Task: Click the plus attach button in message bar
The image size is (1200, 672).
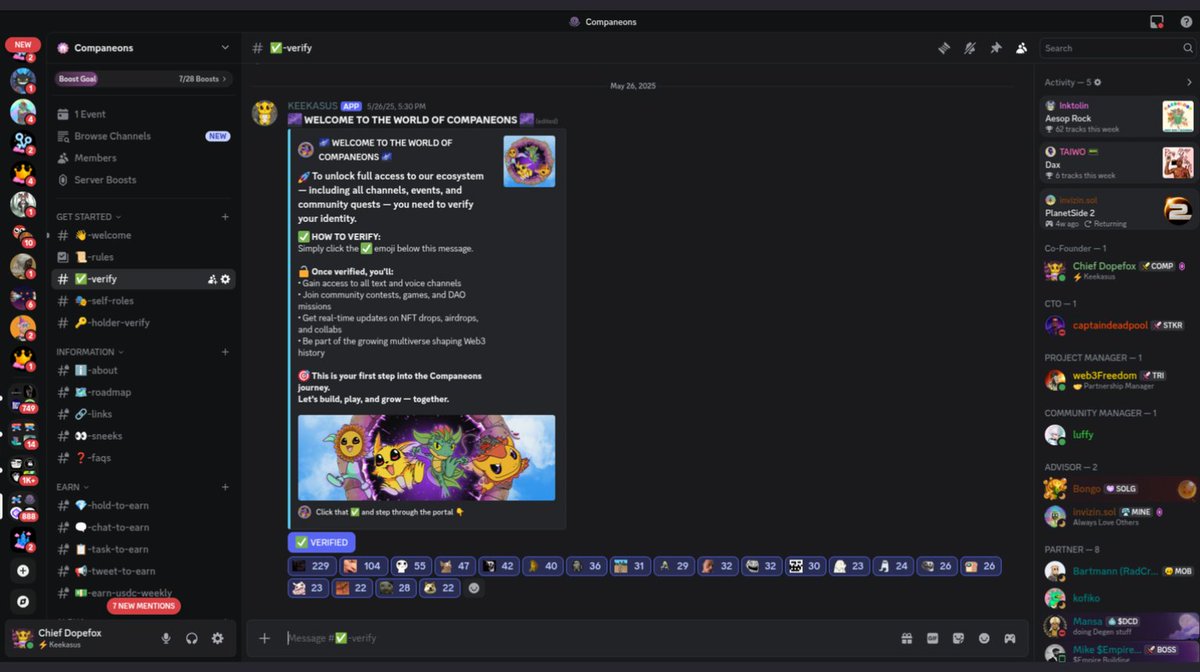Action: click(265, 638)
